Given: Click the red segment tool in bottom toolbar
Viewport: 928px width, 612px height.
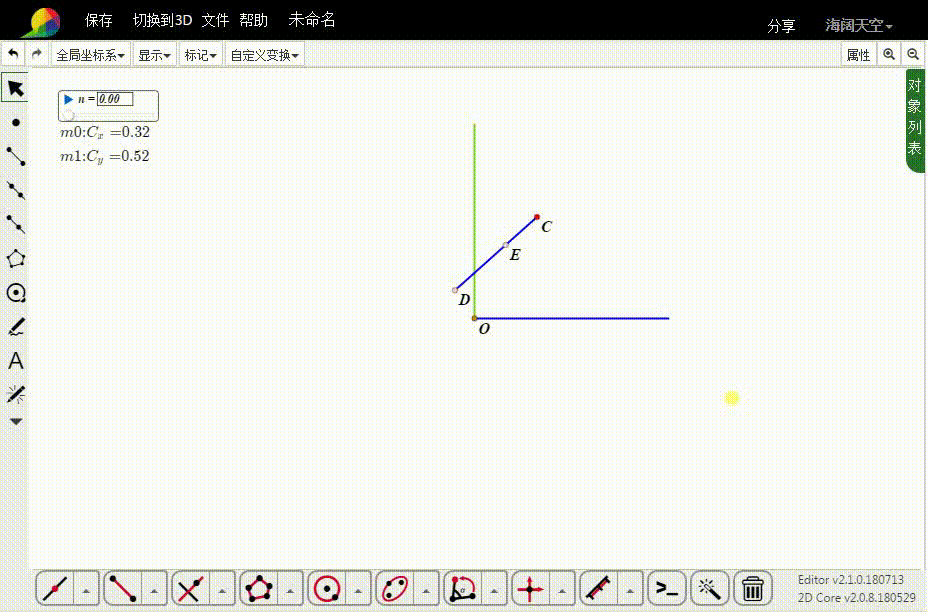Looking at the screenshot, I should point(123,588).
